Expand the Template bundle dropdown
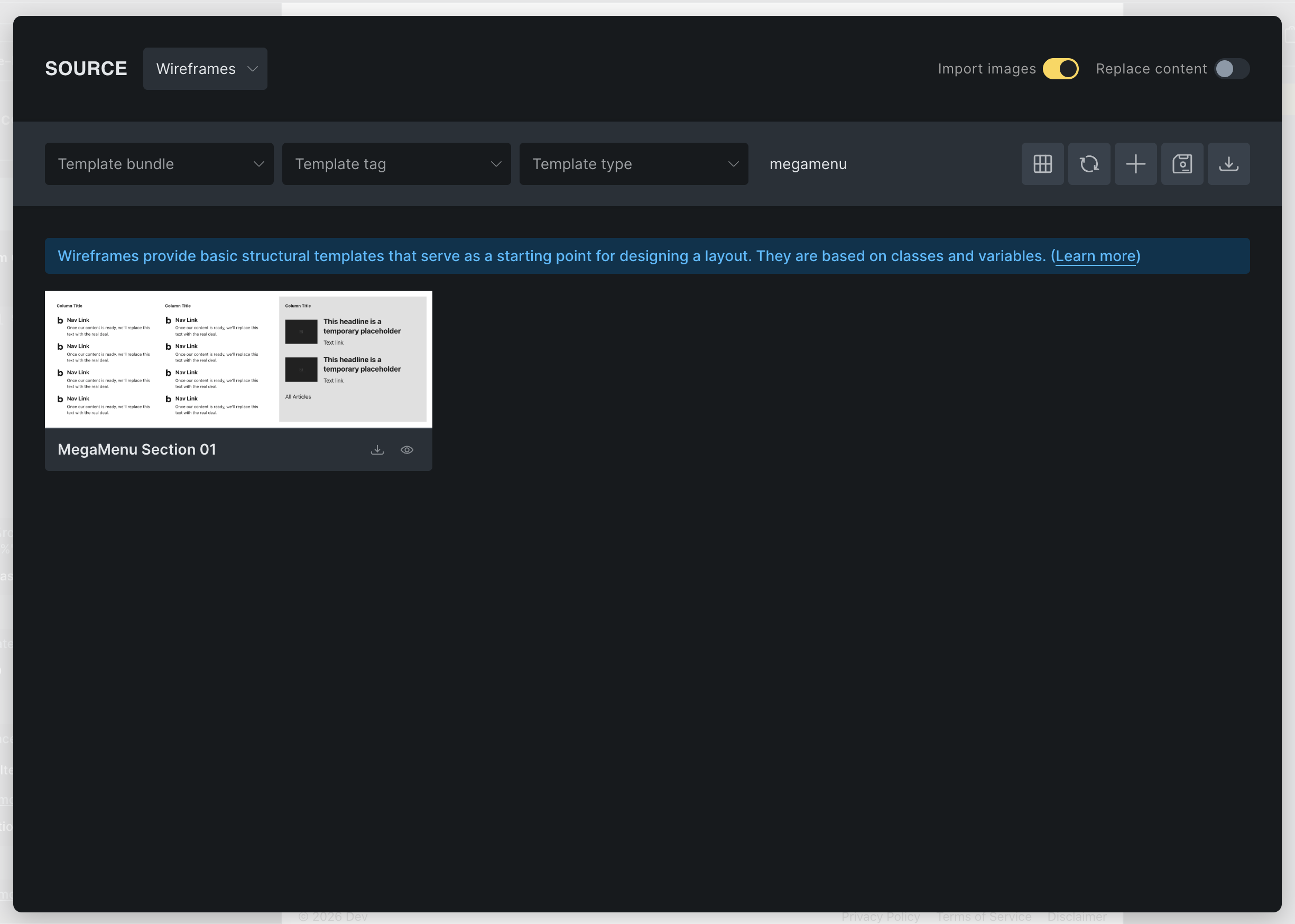 (x=159, y=164)
